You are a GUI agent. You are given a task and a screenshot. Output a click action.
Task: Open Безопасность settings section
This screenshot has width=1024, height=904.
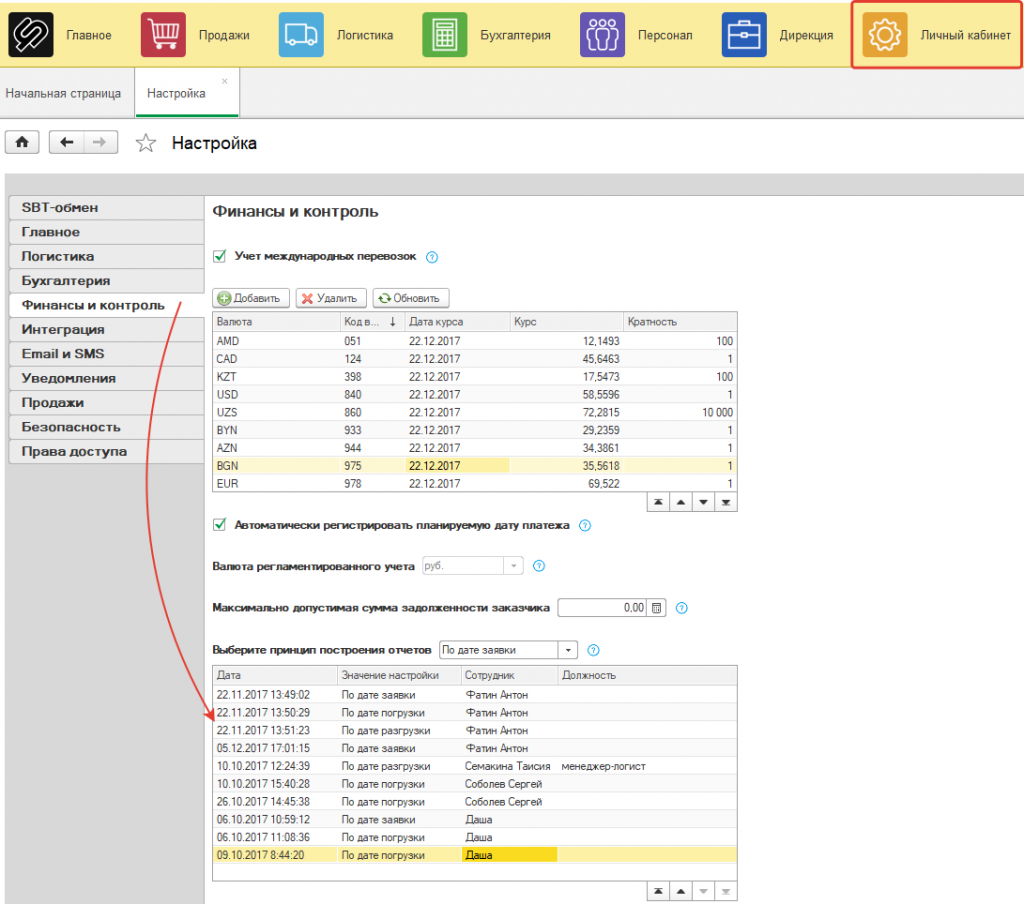coord(106,427)
